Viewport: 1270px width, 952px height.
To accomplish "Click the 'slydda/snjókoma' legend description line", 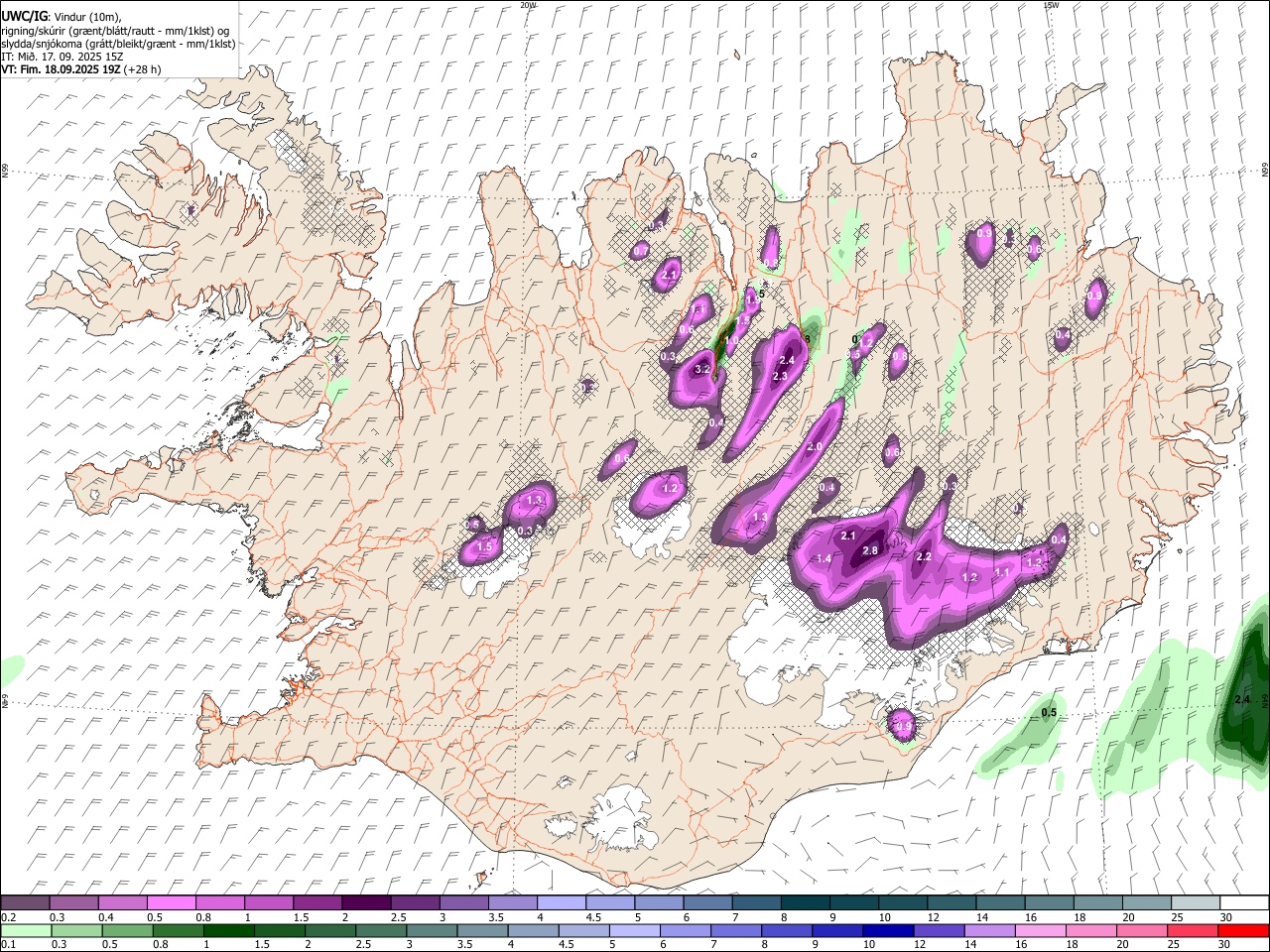I will [118, 44].
